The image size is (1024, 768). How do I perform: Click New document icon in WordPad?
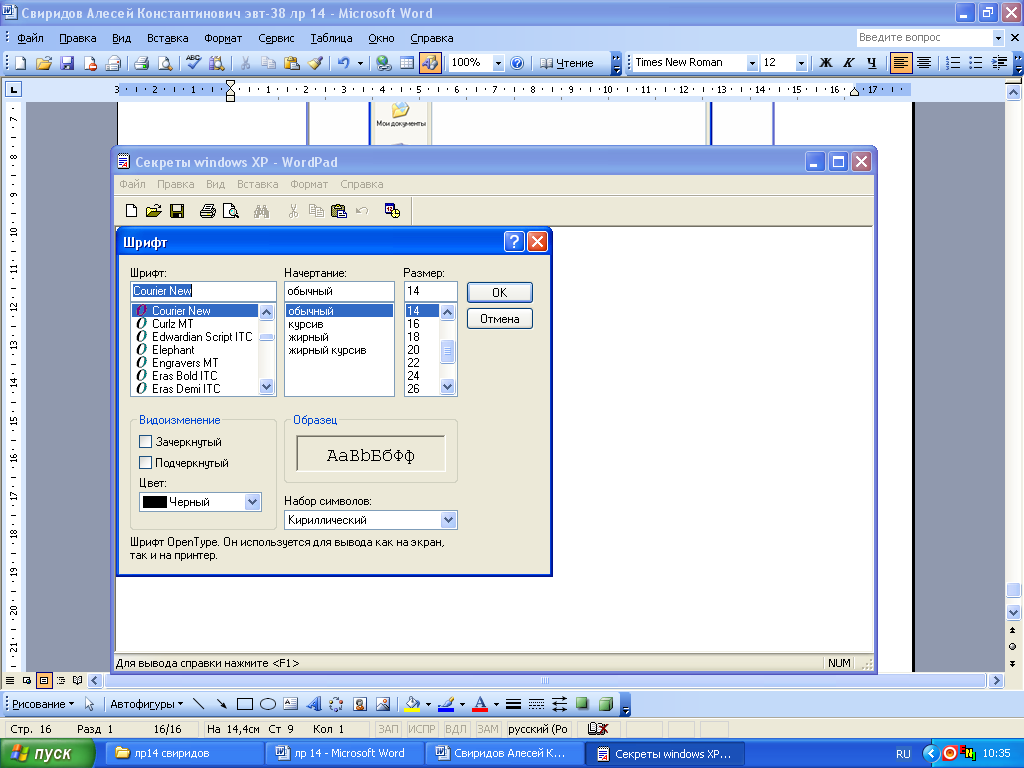coord(131,210)
